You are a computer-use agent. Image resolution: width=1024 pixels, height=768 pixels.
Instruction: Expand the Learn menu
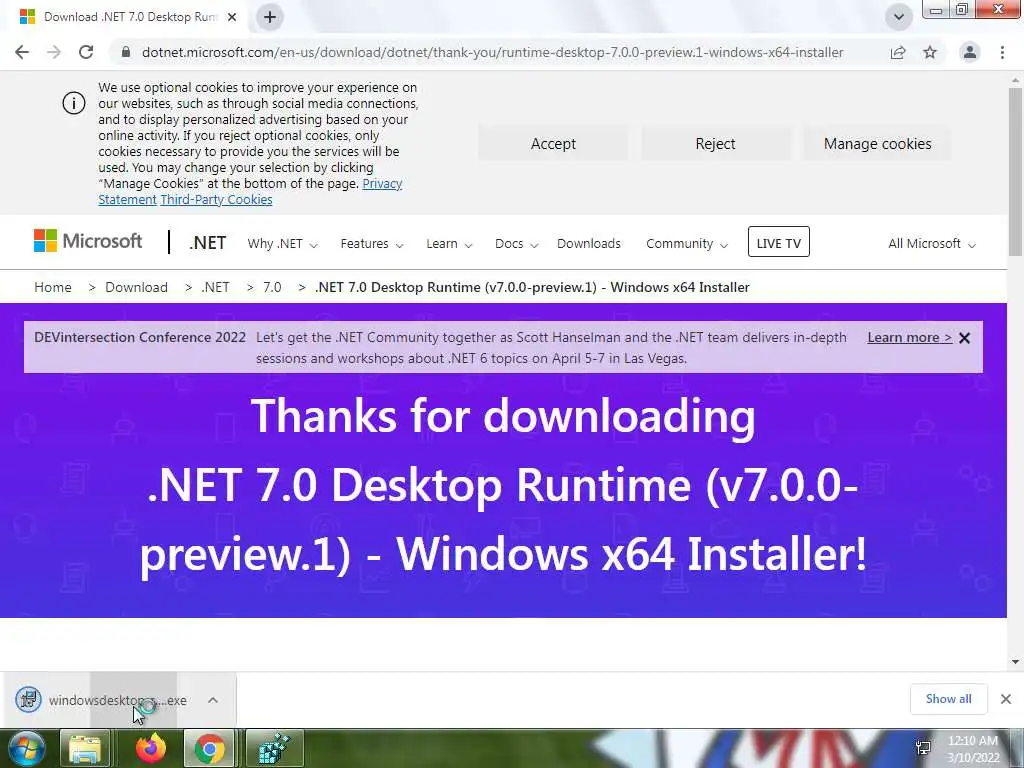click(449, 244)
